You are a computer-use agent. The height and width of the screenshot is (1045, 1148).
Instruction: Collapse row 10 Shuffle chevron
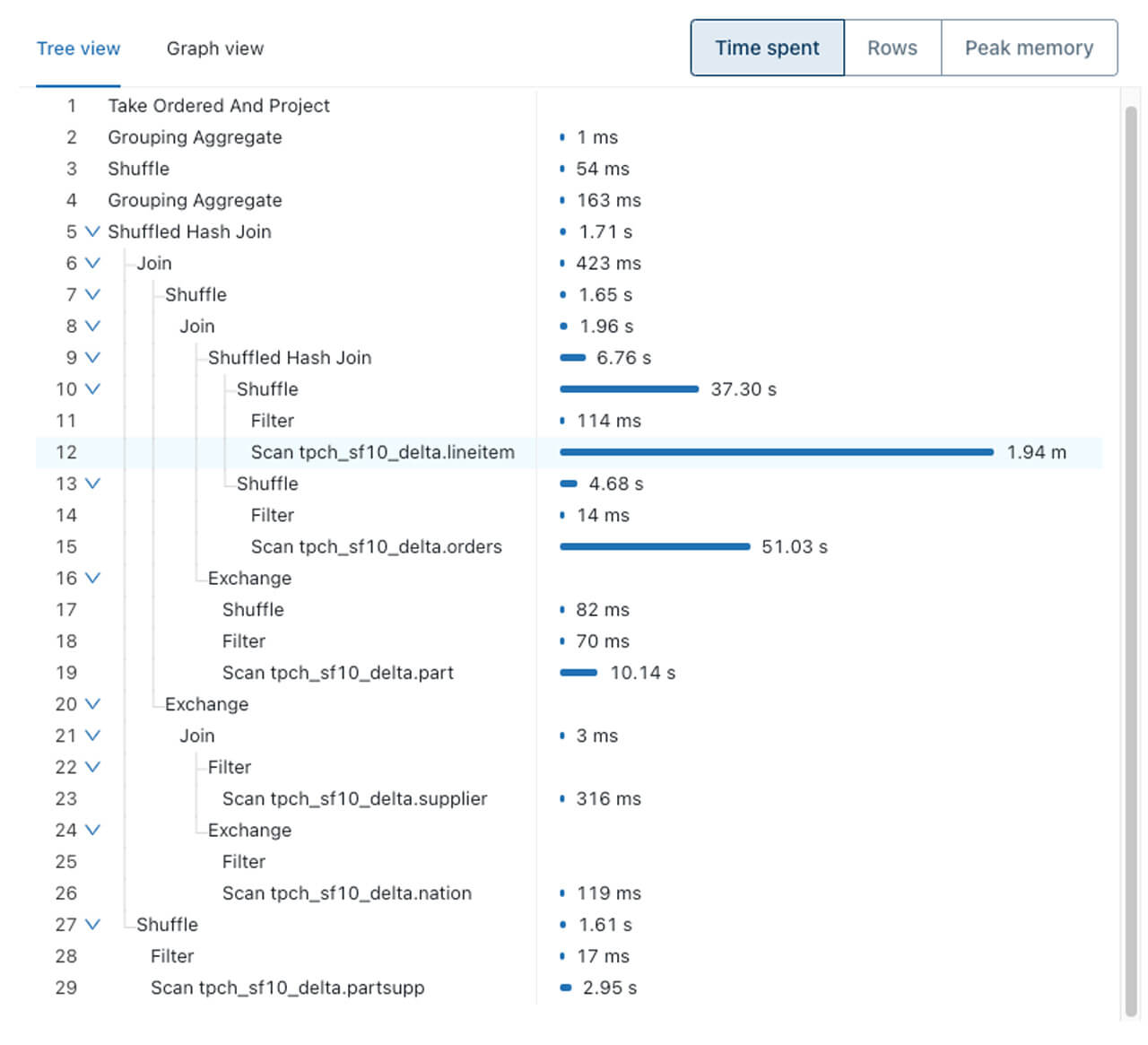[92, 389]
